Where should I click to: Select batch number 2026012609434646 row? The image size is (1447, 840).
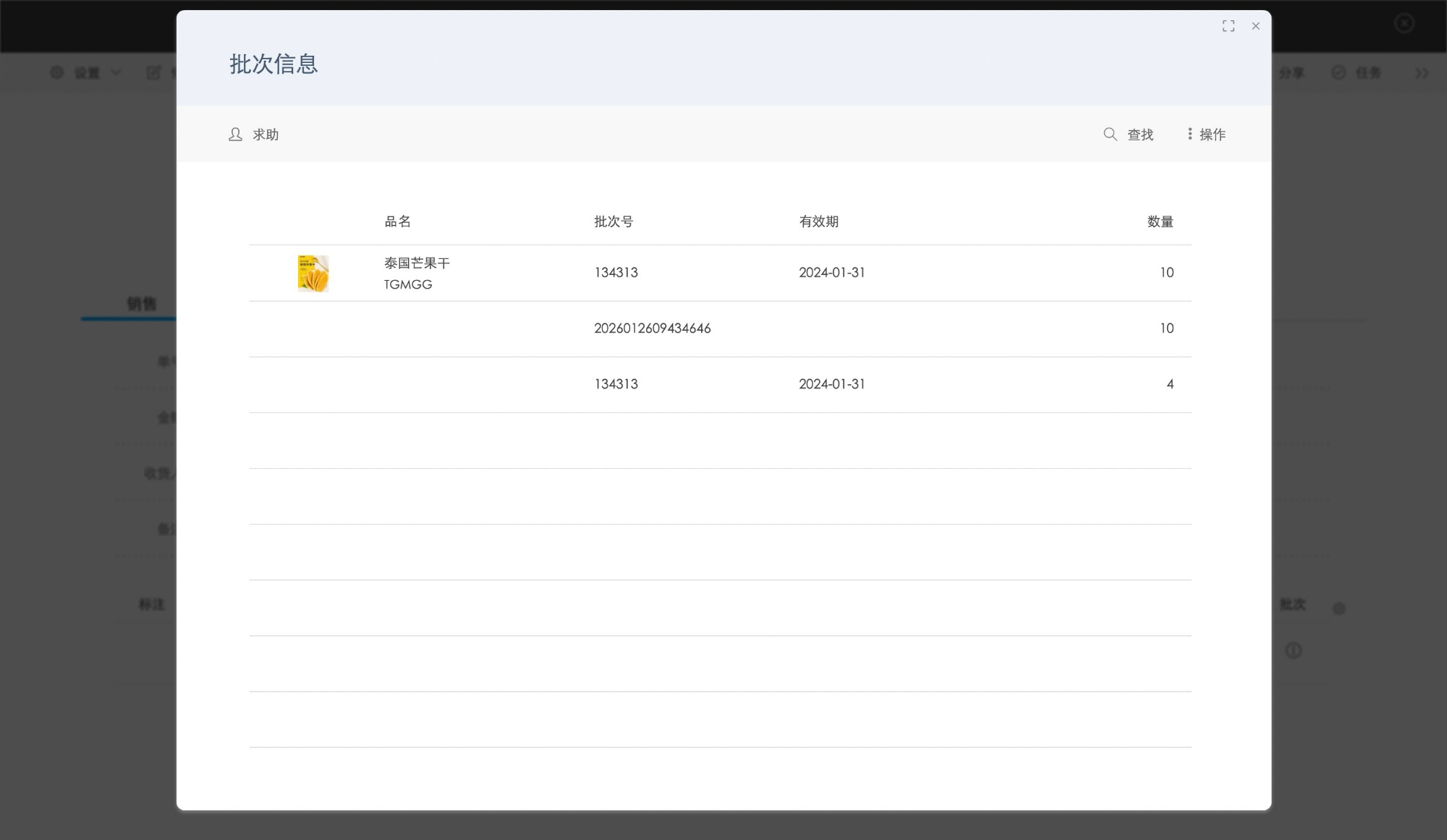point(652,328)
